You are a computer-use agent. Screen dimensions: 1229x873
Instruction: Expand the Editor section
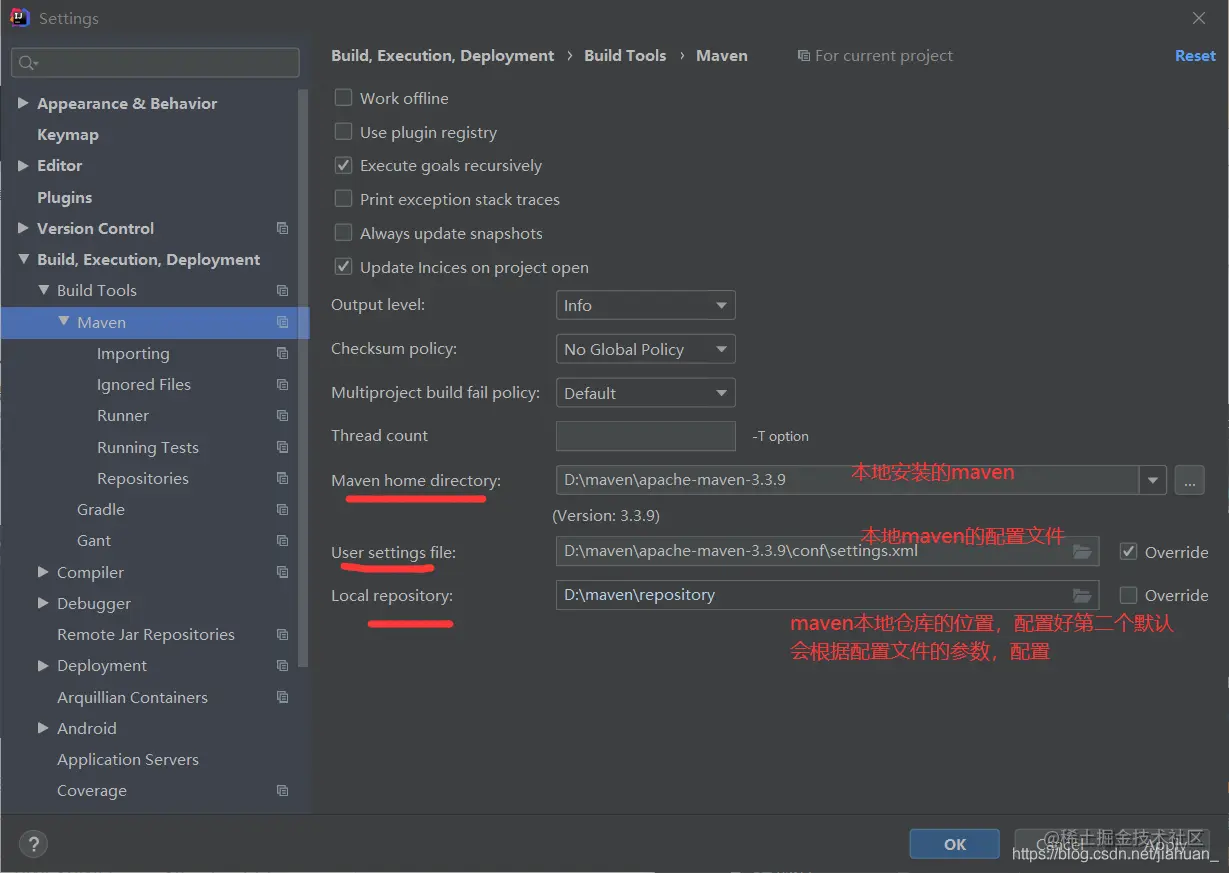(x=23, y=165)
